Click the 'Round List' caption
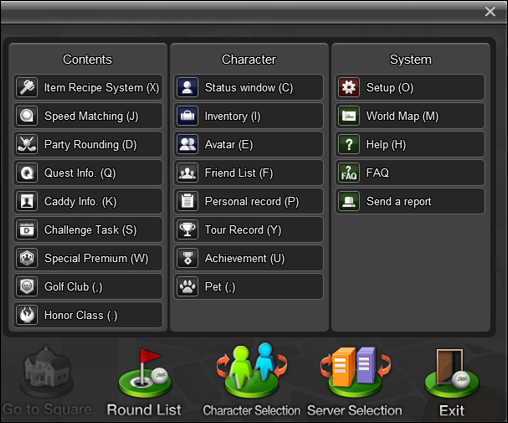This screenshot has width=508, height=423. [x=144, y=410]
